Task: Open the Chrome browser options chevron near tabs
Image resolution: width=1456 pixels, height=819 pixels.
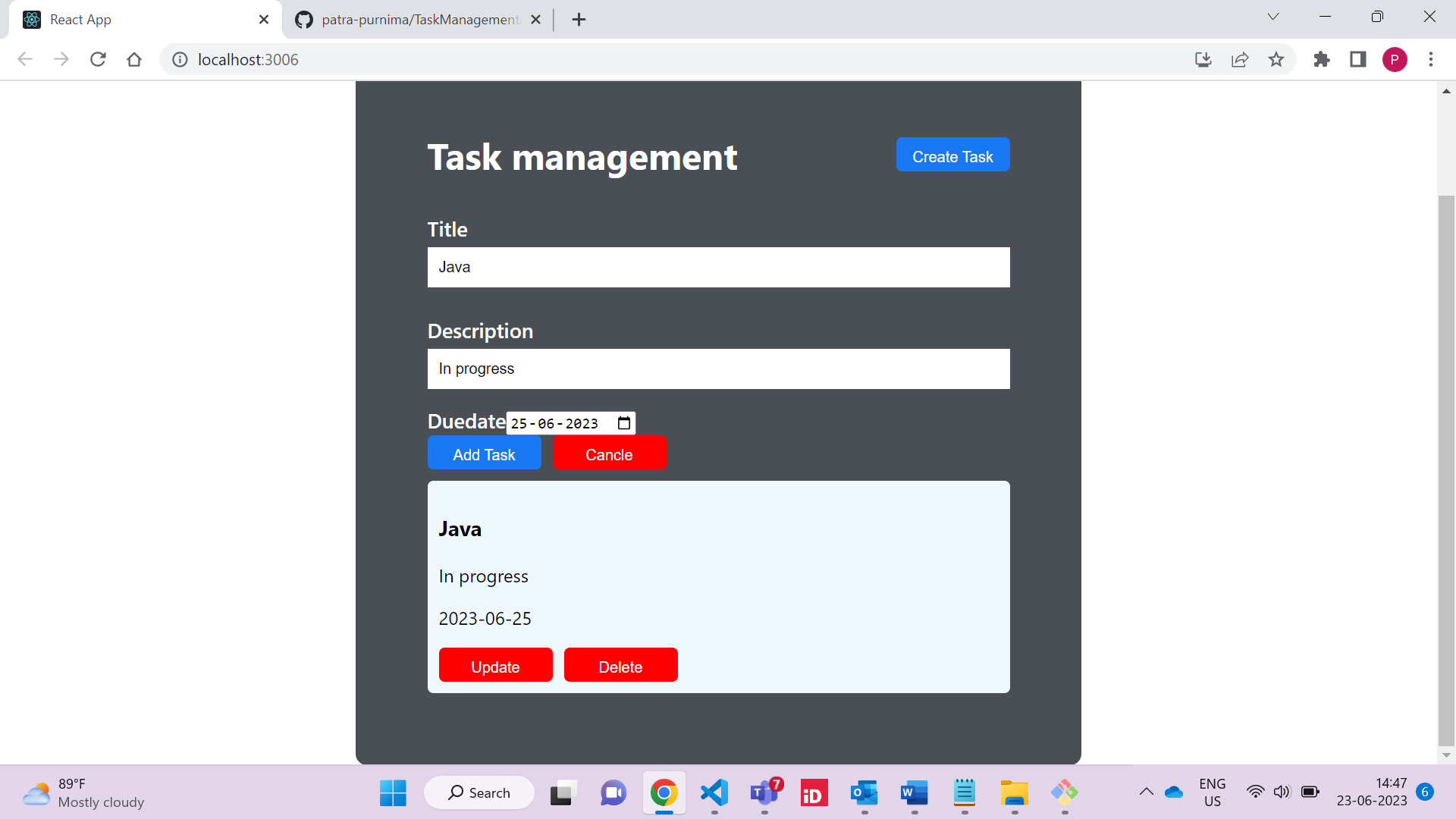Action: tap(1272, 16)
